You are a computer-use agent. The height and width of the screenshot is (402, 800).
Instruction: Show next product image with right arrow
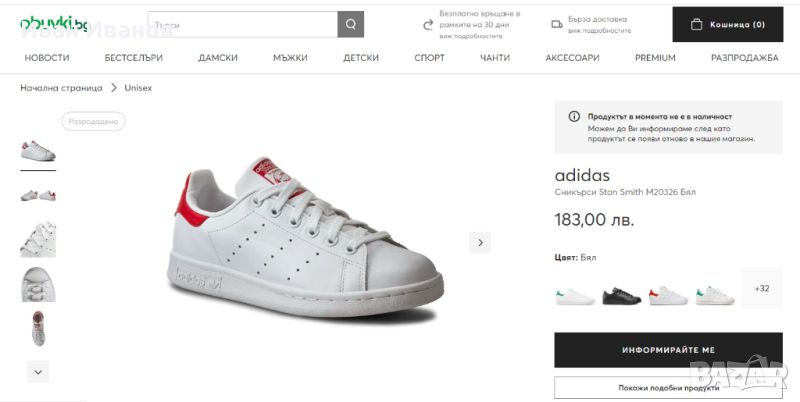(480, 242)
